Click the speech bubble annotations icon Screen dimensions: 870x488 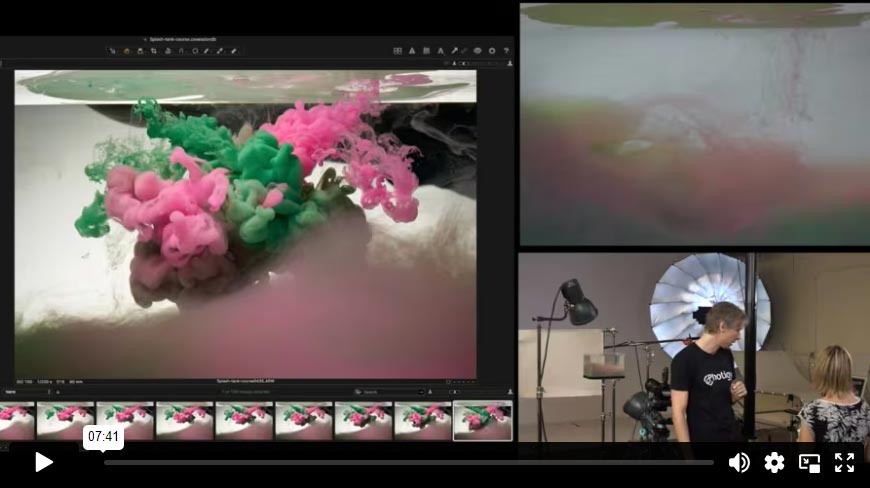(x=477, y=50)
